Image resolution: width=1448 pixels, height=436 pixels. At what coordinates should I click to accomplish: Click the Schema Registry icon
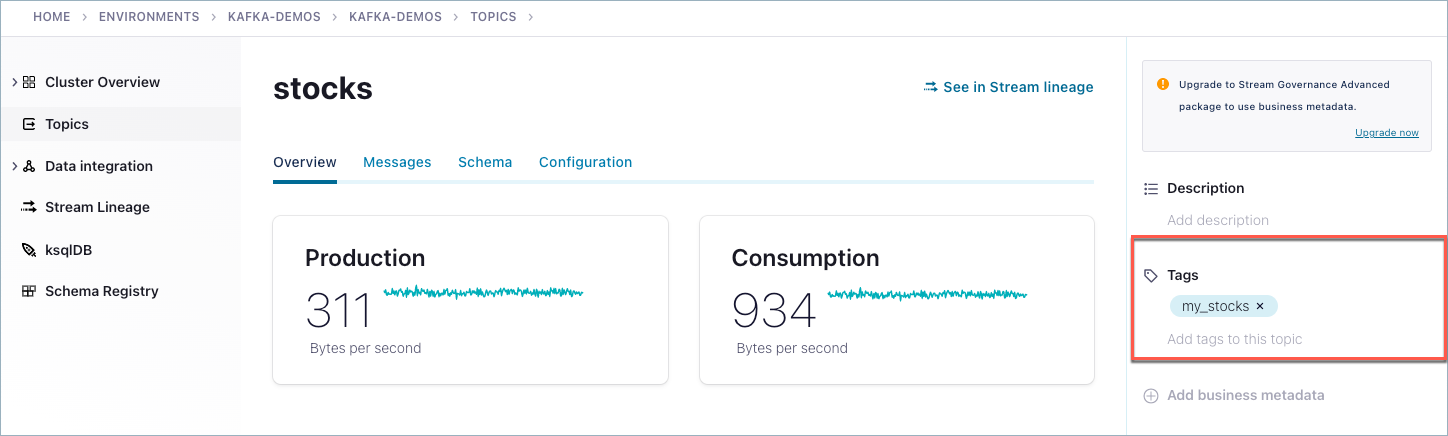coord(29,291)
